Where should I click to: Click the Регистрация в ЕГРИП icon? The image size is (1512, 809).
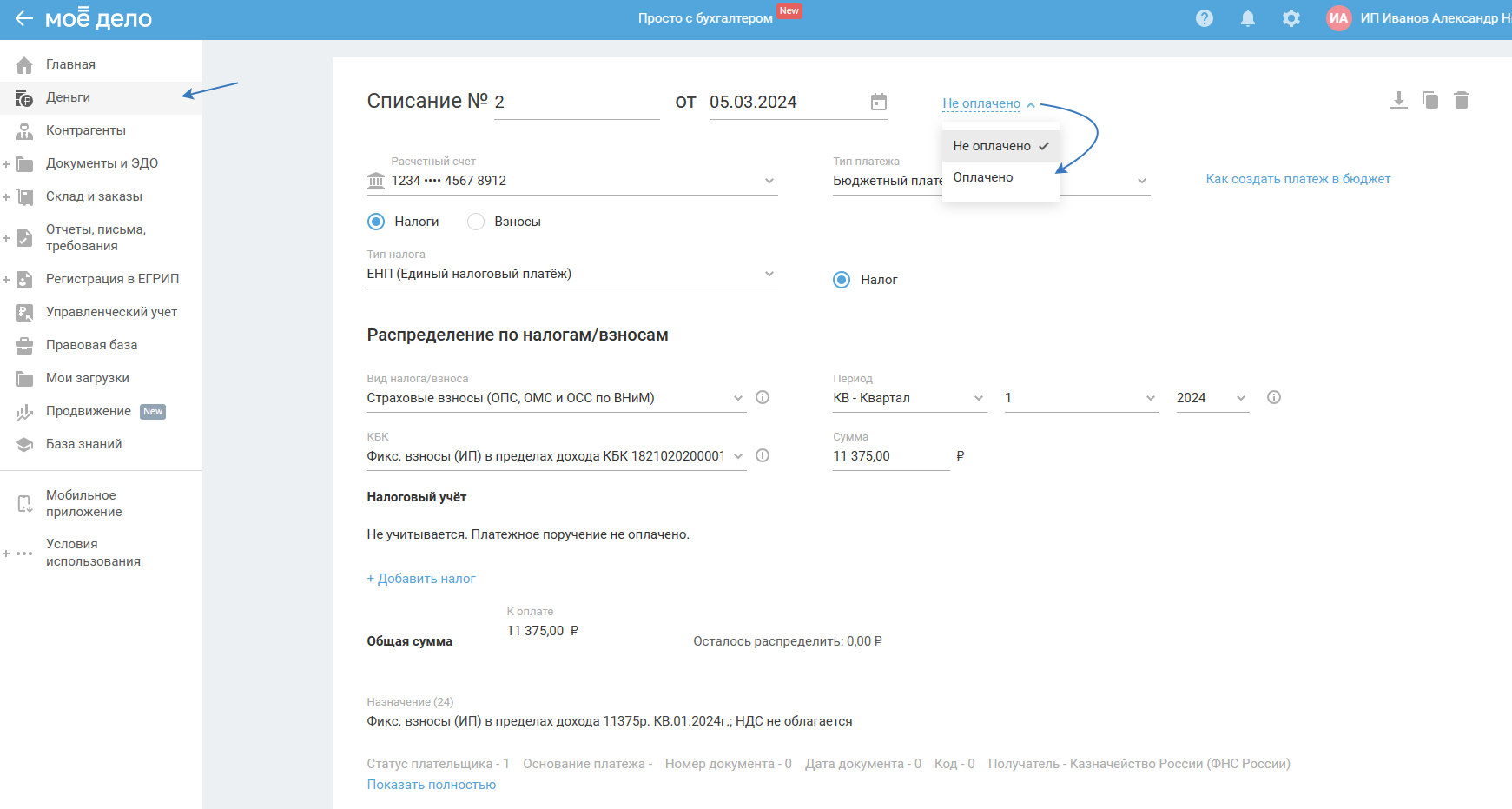pos(24,279)
